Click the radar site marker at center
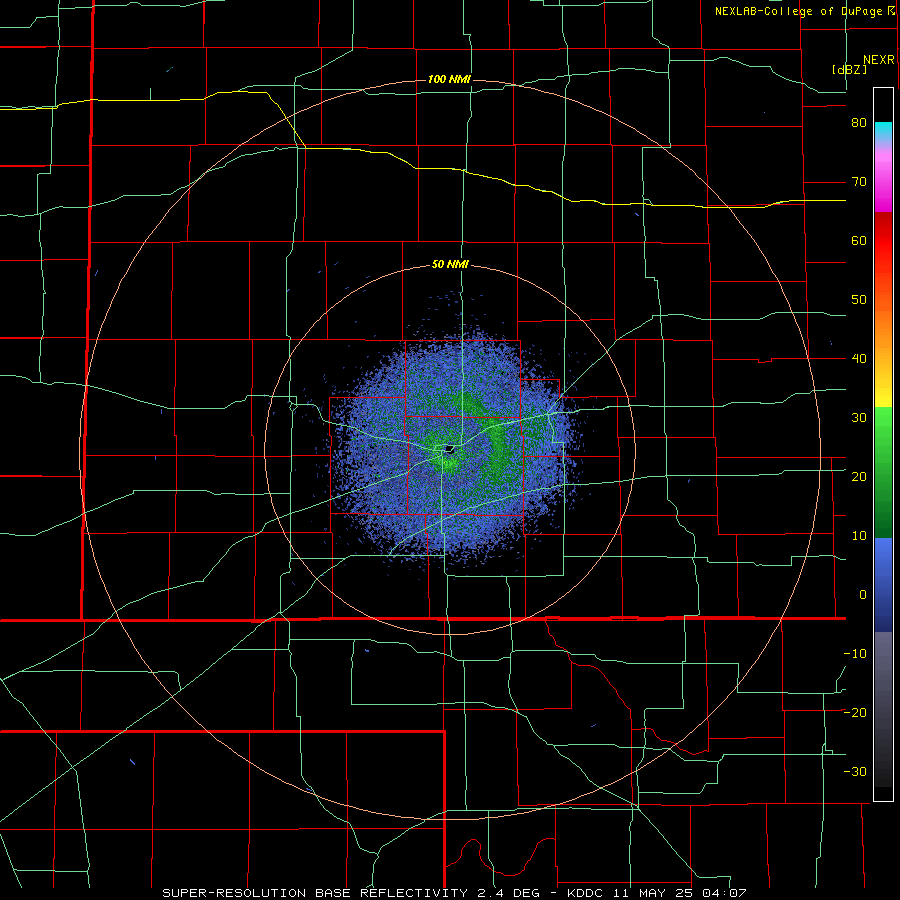 pos(450,449)
